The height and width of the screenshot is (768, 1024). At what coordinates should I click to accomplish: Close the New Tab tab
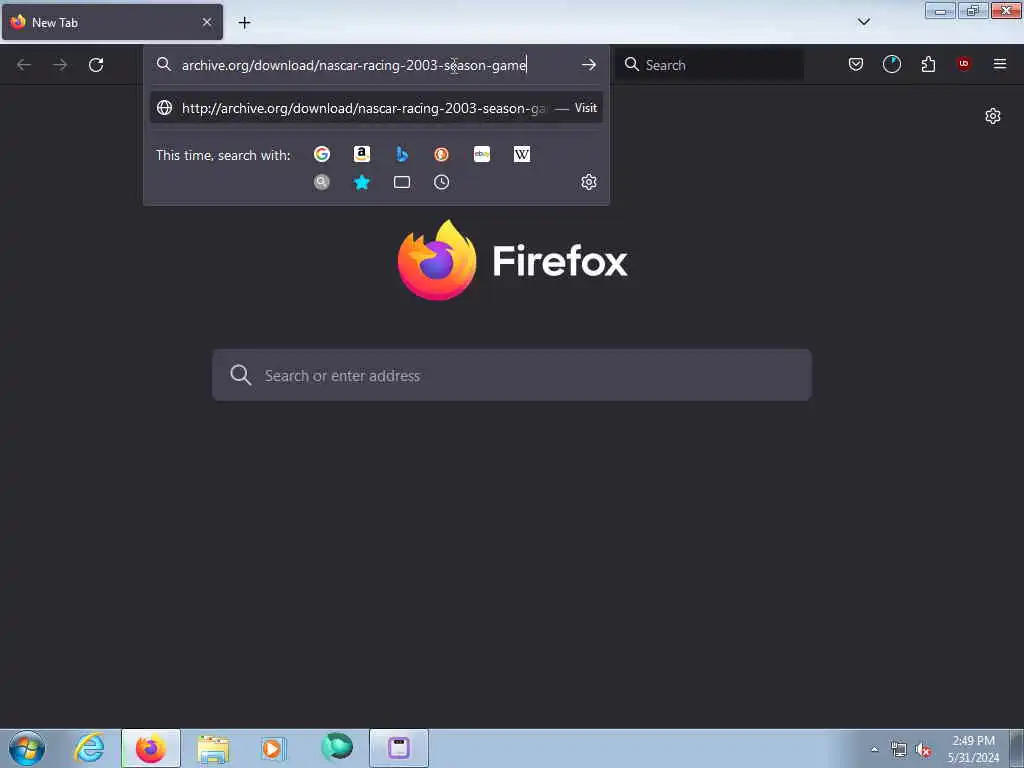(207, 22)
